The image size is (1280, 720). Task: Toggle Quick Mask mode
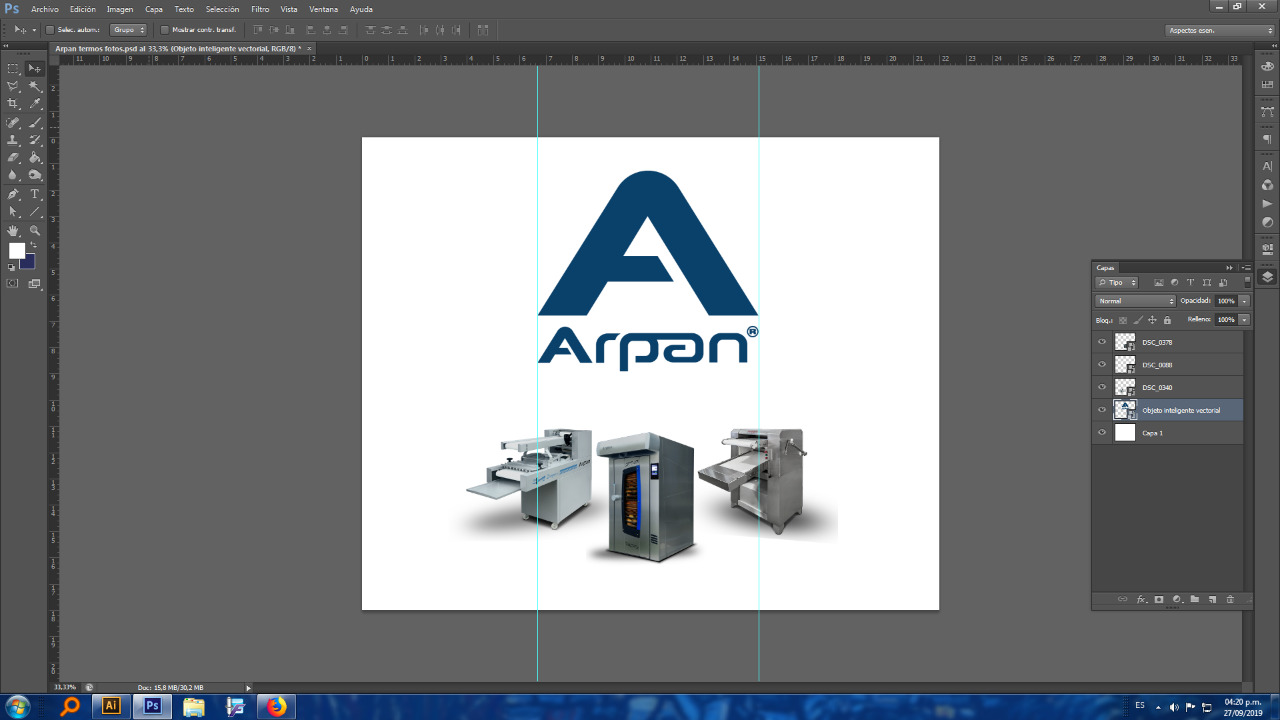click(13, 284)
